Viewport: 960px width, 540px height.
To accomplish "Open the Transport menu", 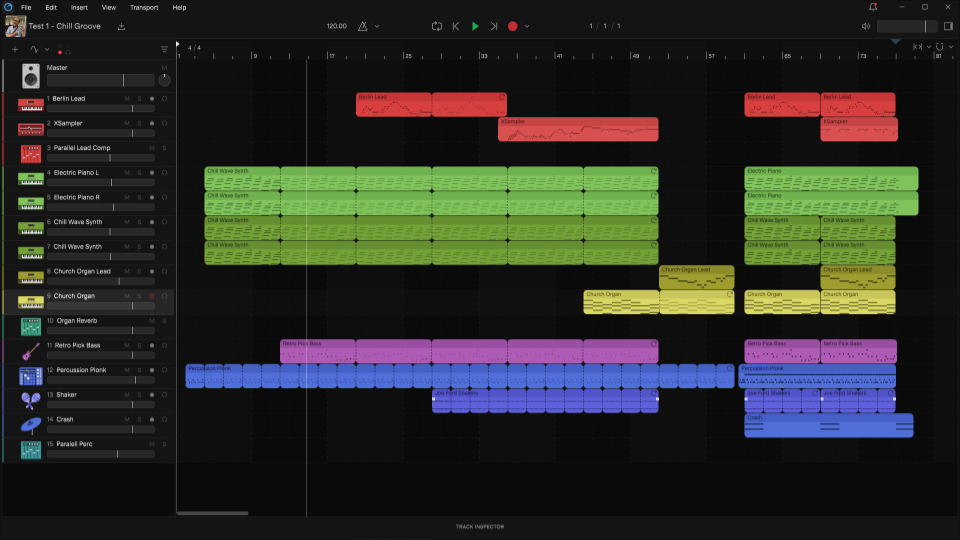I will pyautogui.click(x=144, y=7).
